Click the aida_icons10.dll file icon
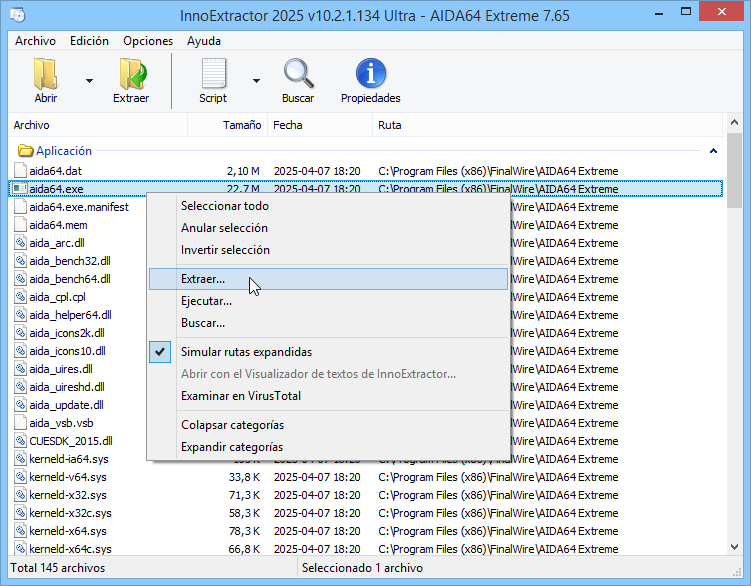This screenshot has width=751, height=586. pos(20,351)
